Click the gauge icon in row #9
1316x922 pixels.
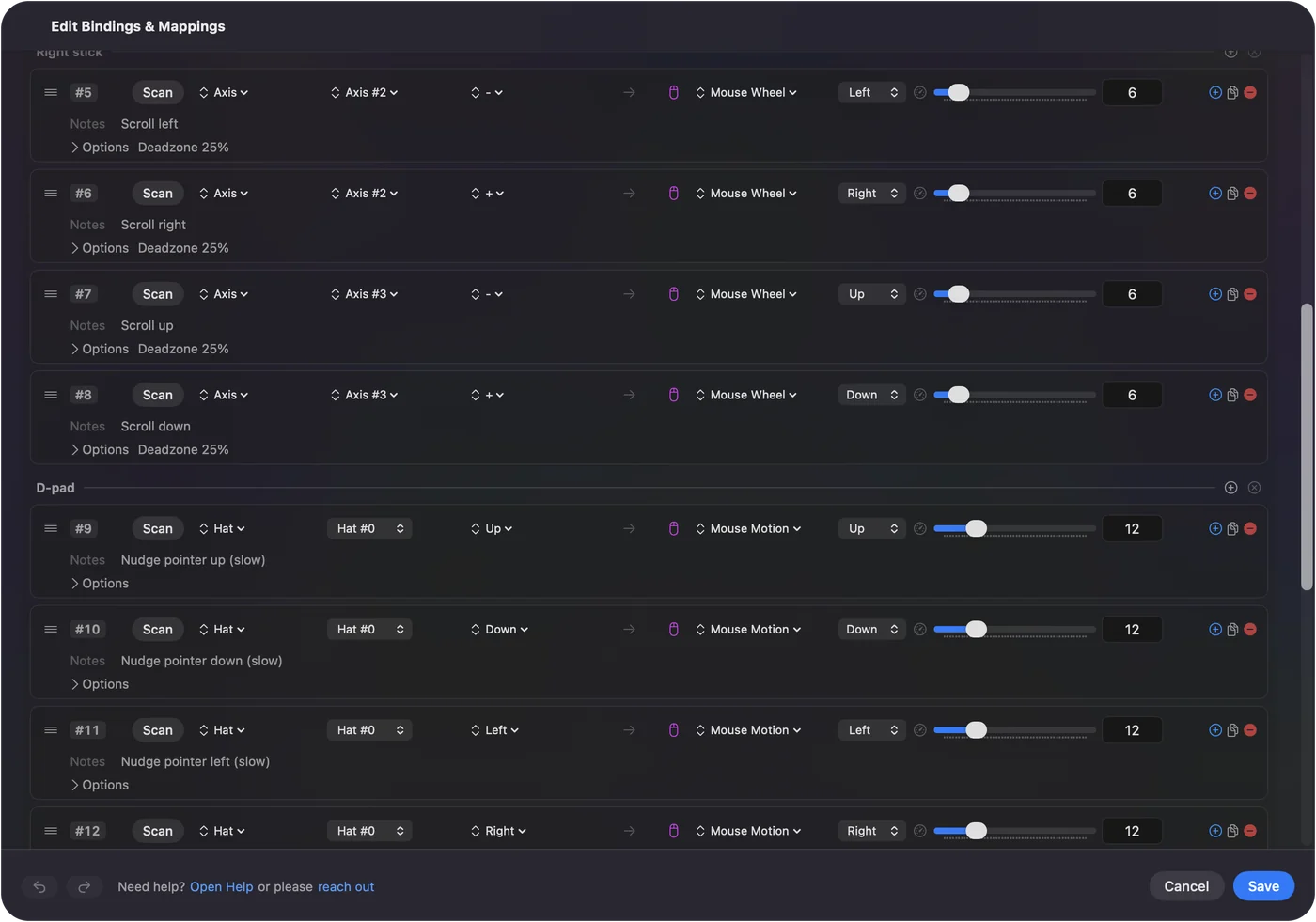pos(920,529)
